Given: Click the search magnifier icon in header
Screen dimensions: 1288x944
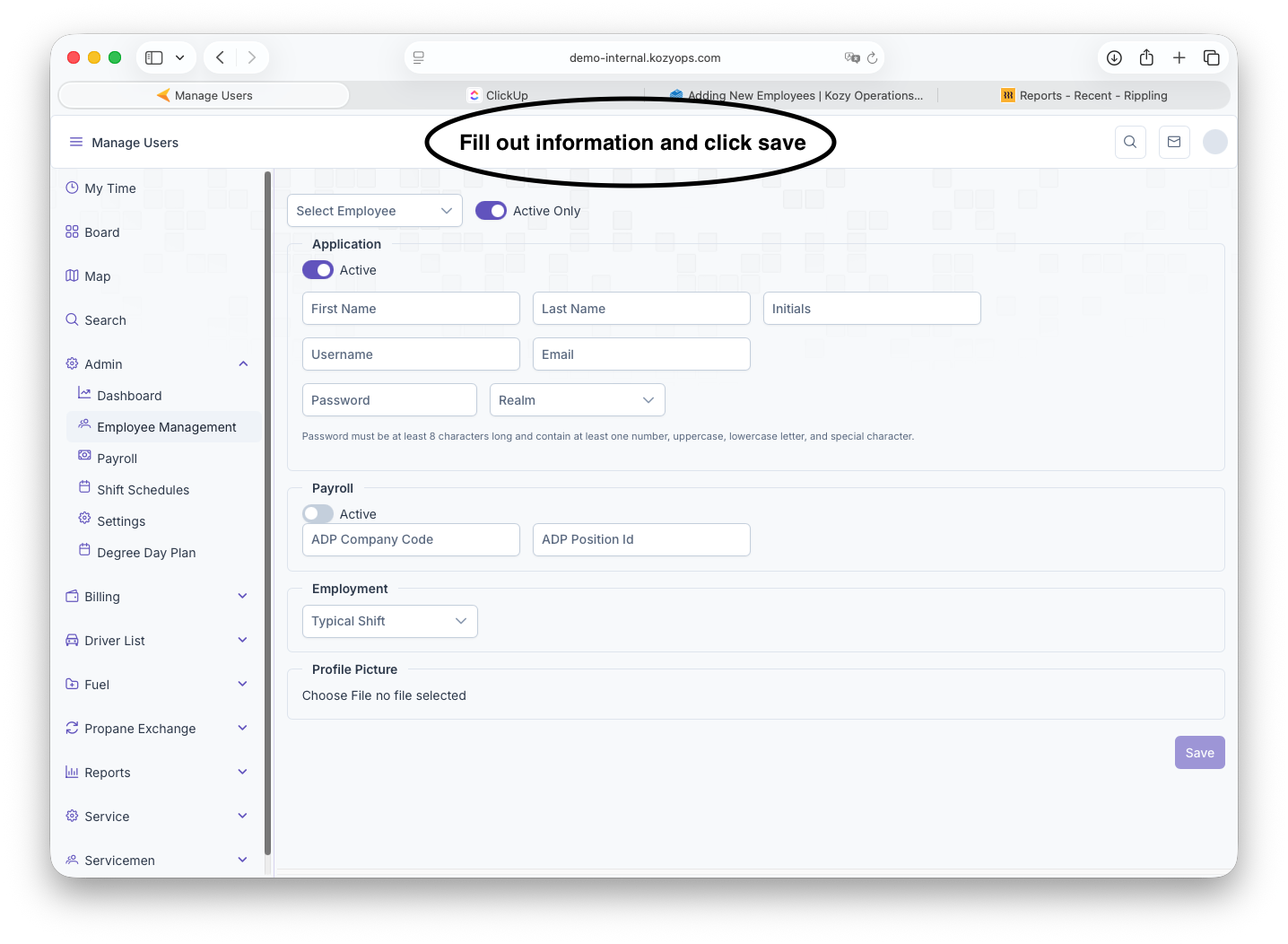Looking at the screenshot, I should (1130, 142).
